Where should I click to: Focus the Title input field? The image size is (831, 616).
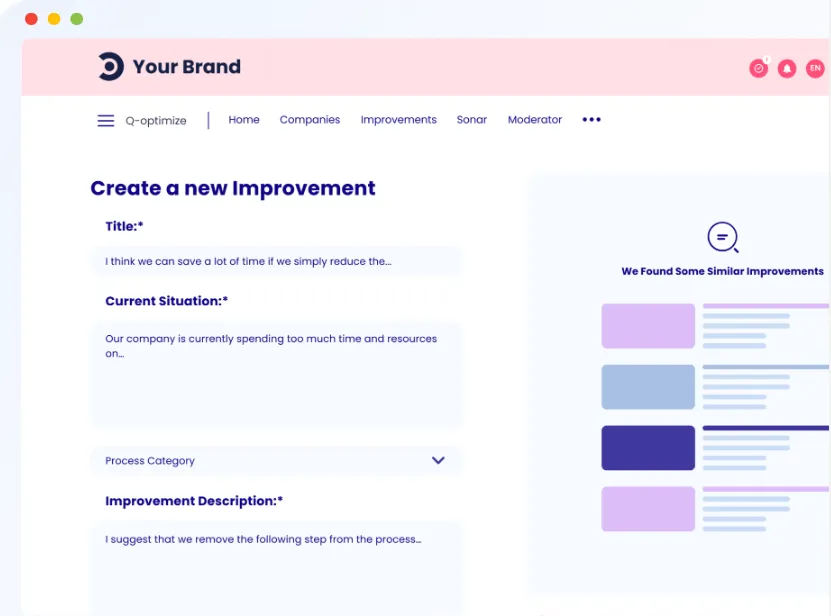pos(277,261)
